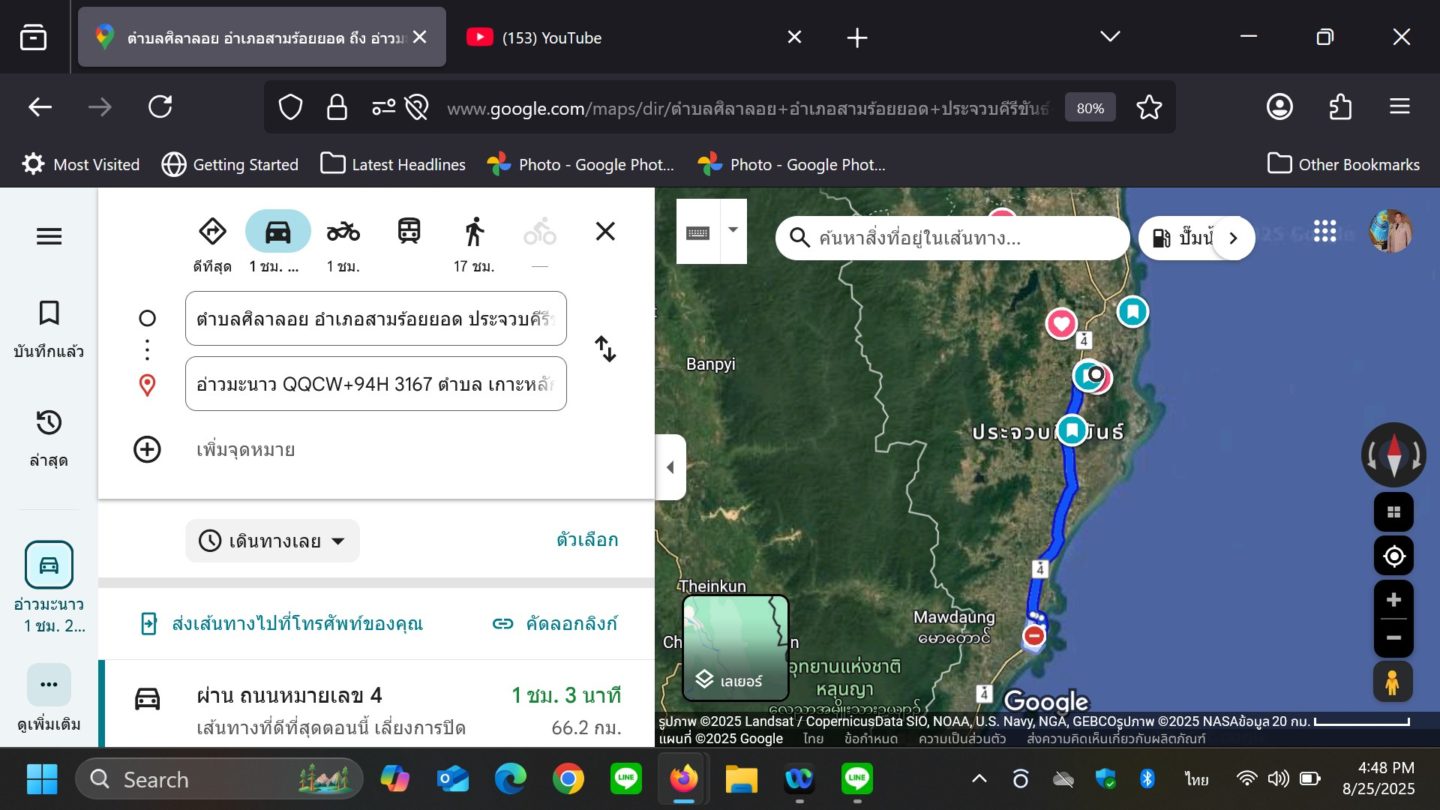The width and height of the screenshot is (1440, 810).
Task: Choose the transit travel mode icon
Action: point(409,232)
